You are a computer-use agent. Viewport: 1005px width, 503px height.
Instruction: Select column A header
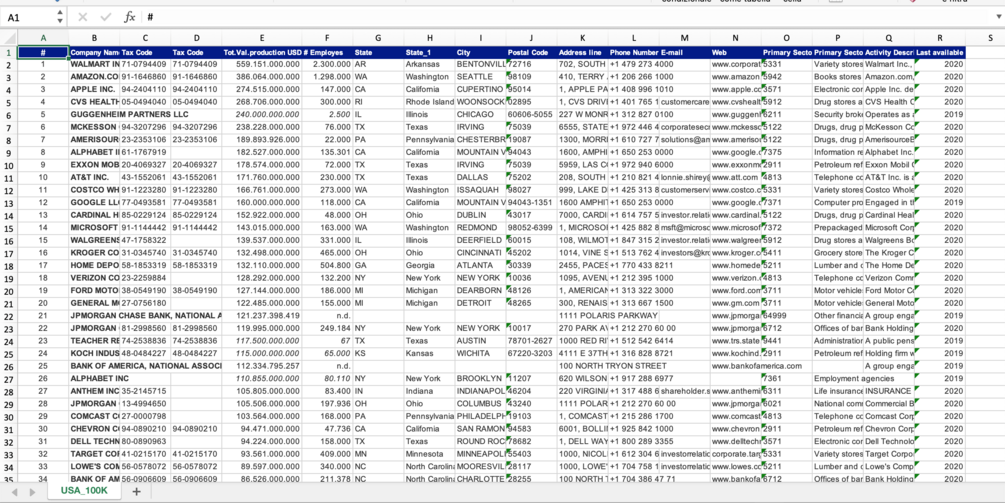pyautogui.click(x=43, y=38)
